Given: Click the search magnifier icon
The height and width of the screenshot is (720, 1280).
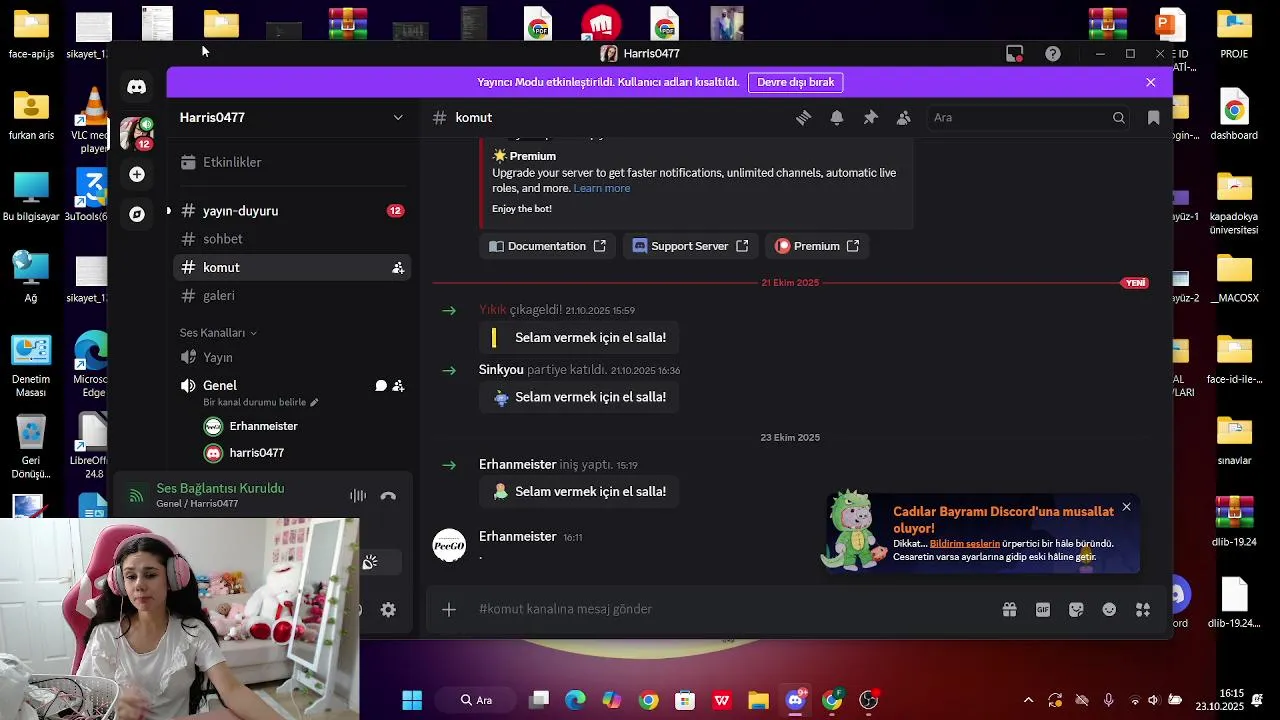Looking at the screenshot, I should tap(1119, 118).
